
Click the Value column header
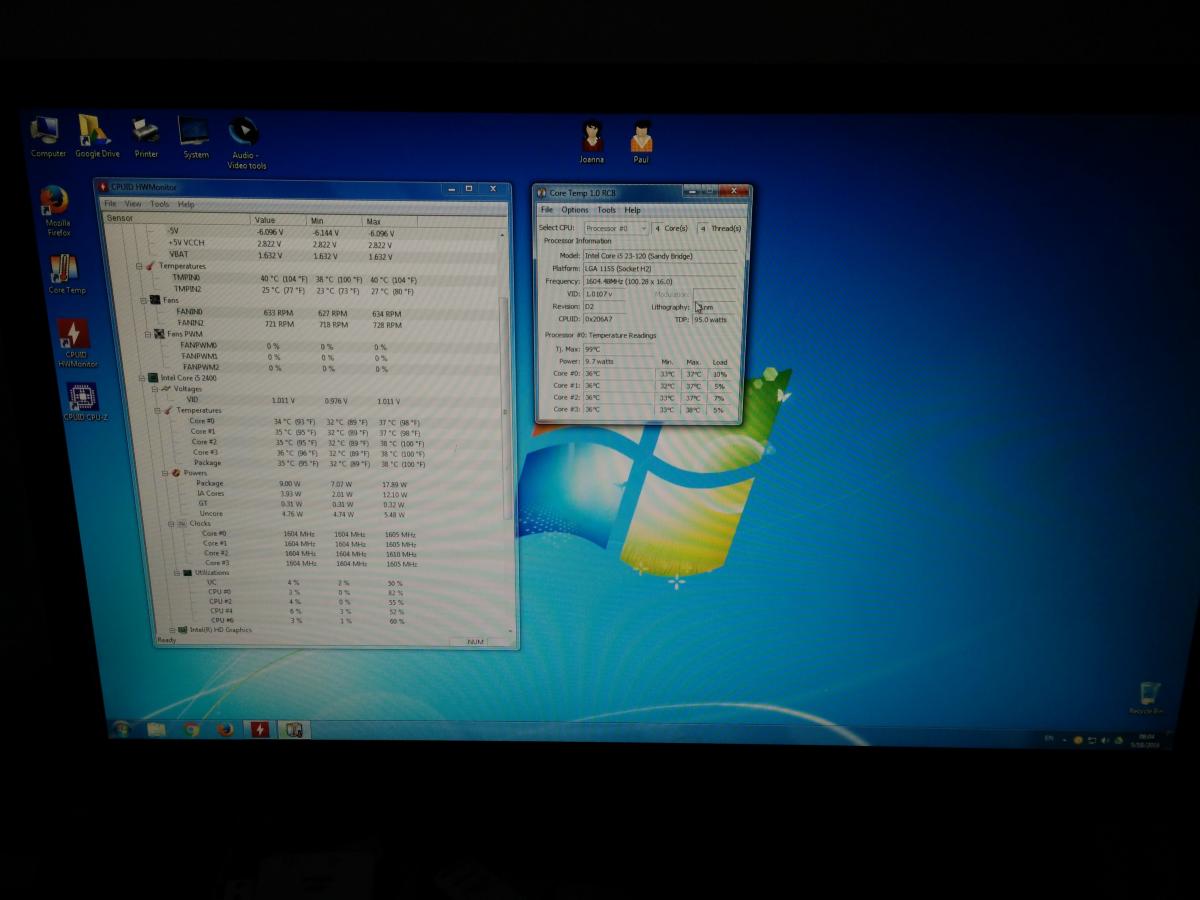coord(278,220)
